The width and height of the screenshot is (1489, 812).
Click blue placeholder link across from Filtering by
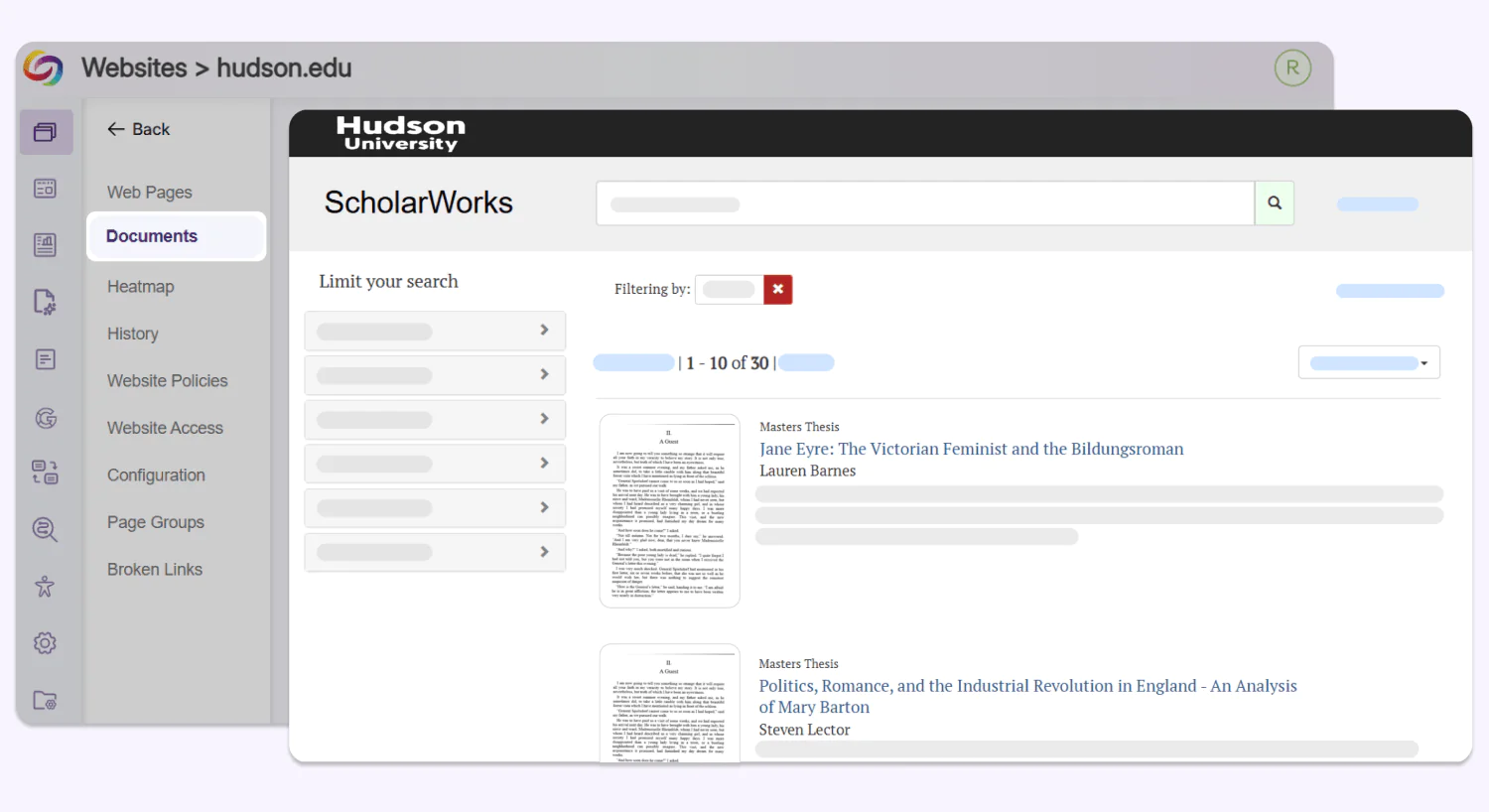click(x=1390, y=291)
